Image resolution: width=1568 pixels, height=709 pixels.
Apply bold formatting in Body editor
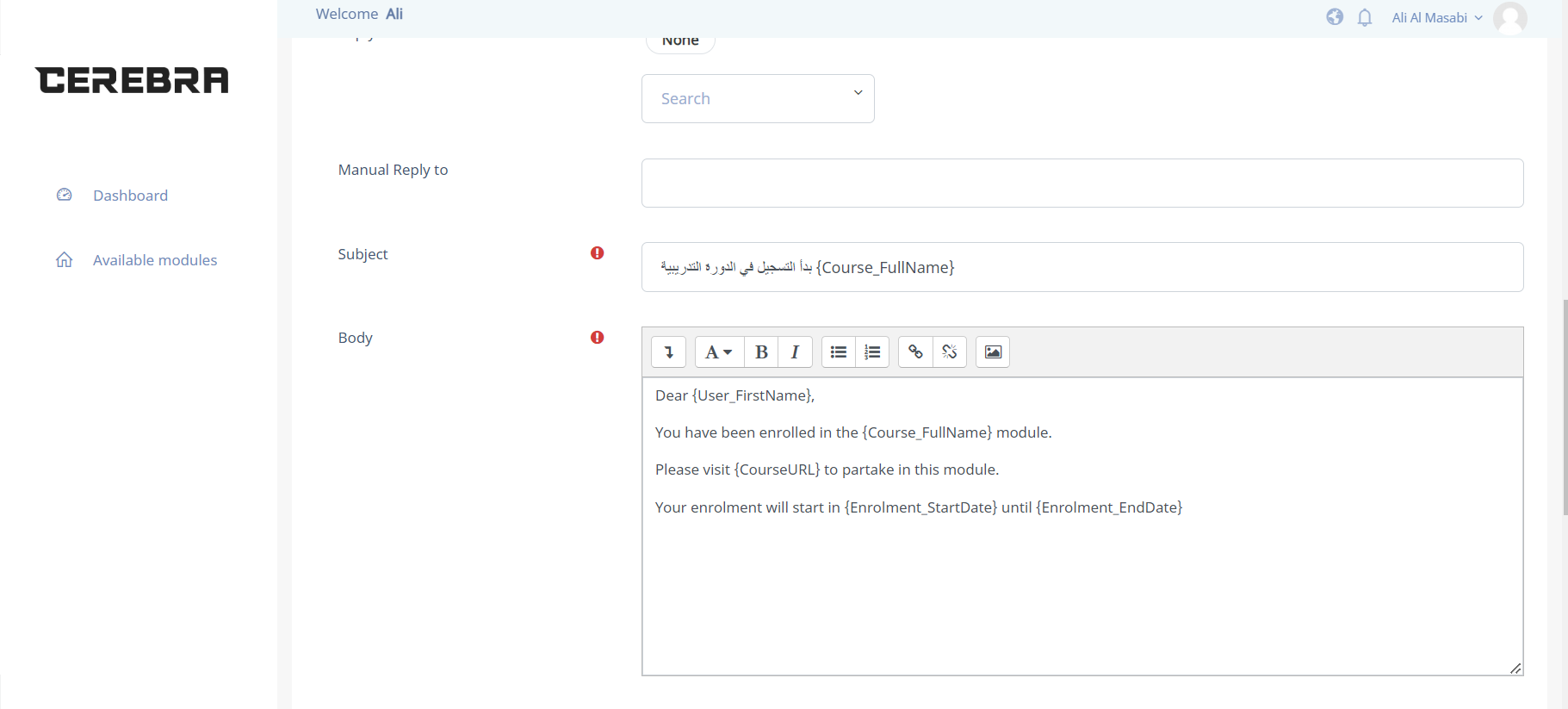[x=761, y=351]
